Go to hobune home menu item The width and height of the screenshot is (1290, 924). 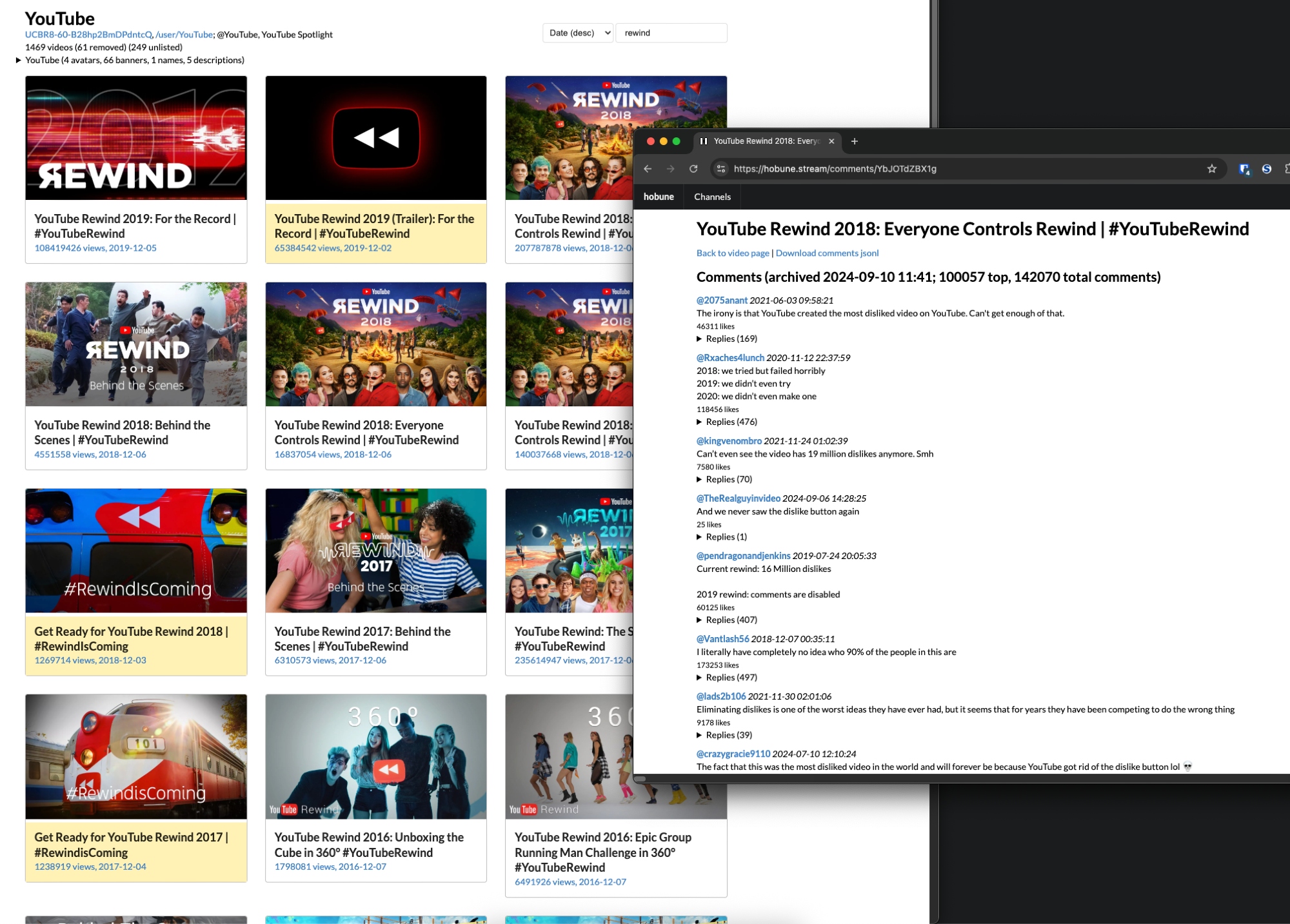(658, 197)
